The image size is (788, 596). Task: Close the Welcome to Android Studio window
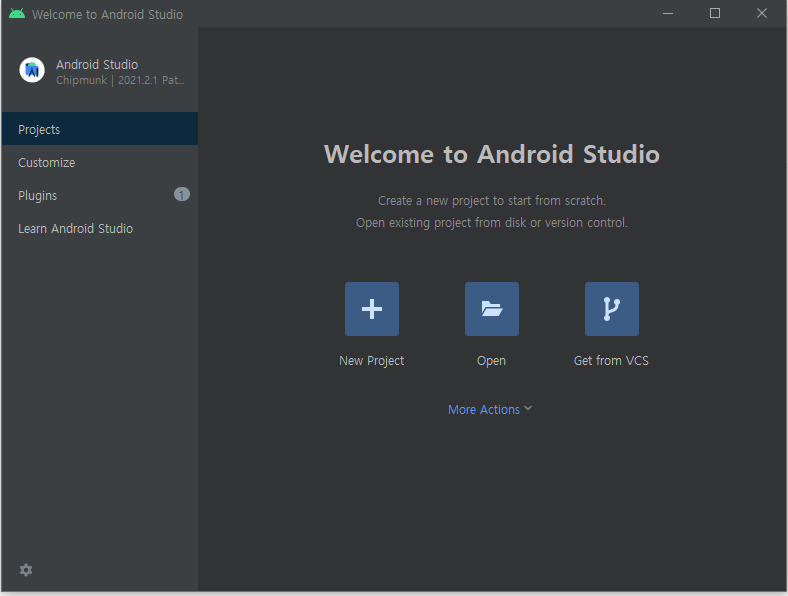point(762,14)
